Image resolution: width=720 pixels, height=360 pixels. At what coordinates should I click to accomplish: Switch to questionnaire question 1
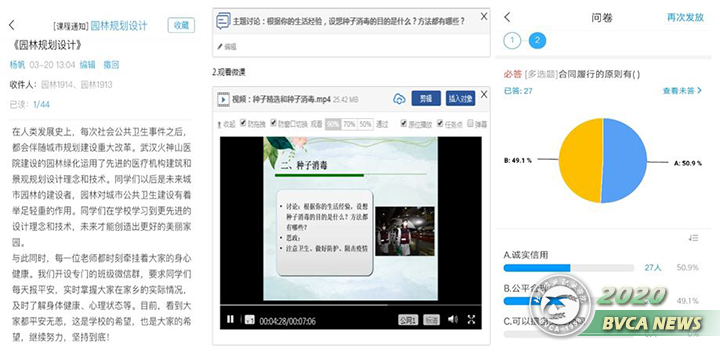[x=512, y=41]
